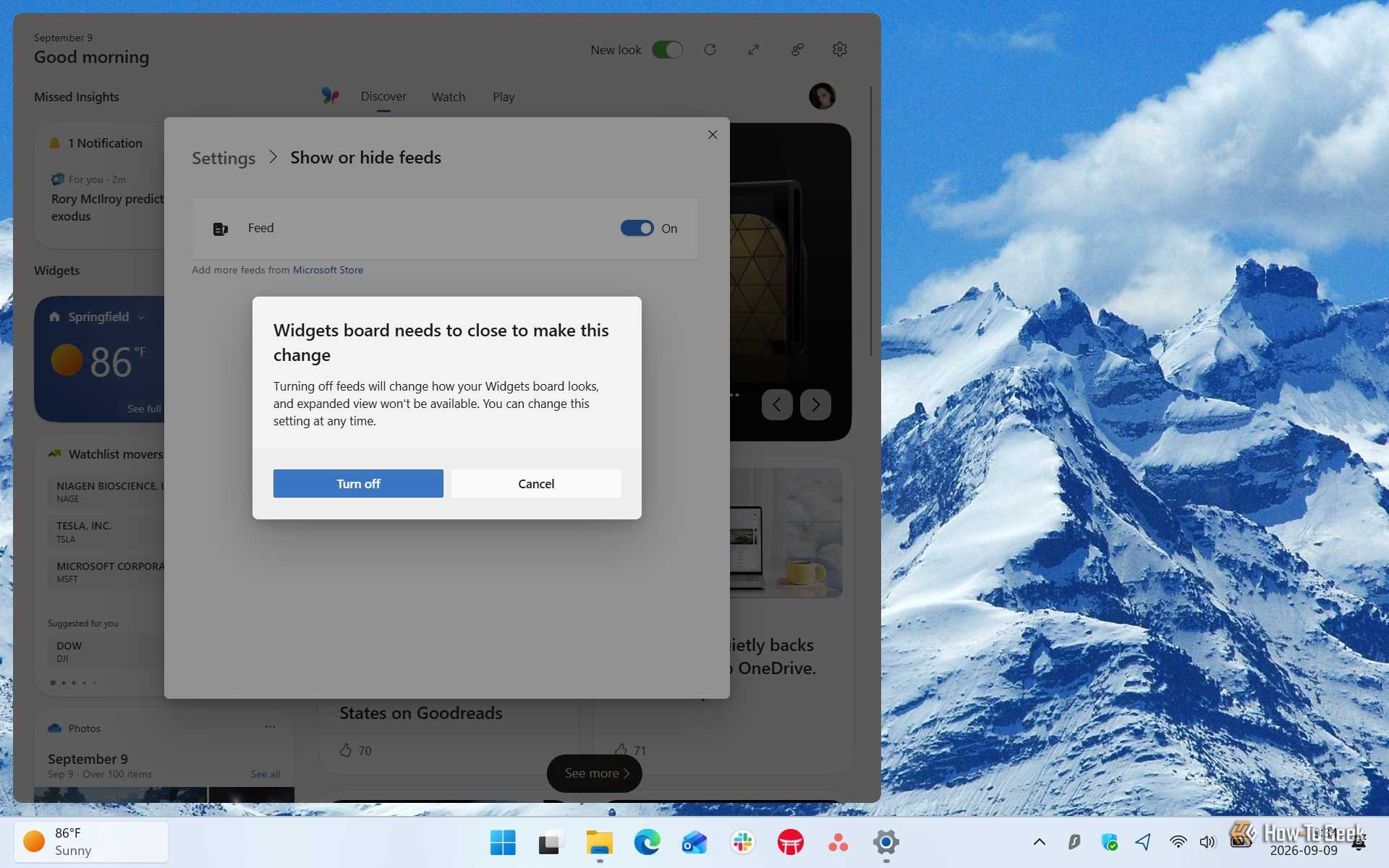The width and height of the screenshot is (1389, 868).
Task: Go back to Settings breadcrumb
Action: click(224, 158)
